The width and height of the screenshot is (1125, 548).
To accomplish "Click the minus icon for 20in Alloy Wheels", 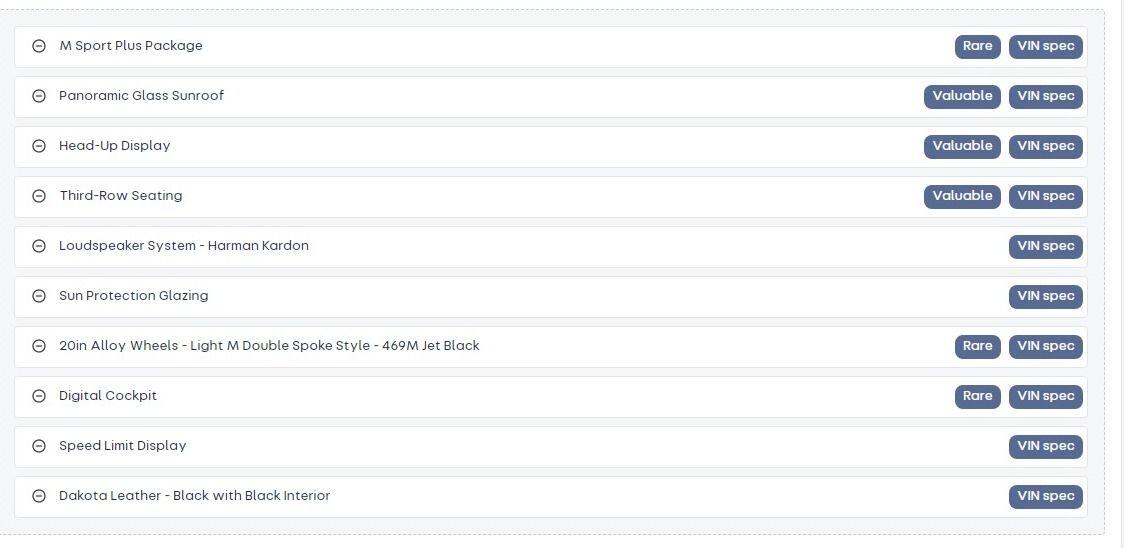I will point(39,346).
